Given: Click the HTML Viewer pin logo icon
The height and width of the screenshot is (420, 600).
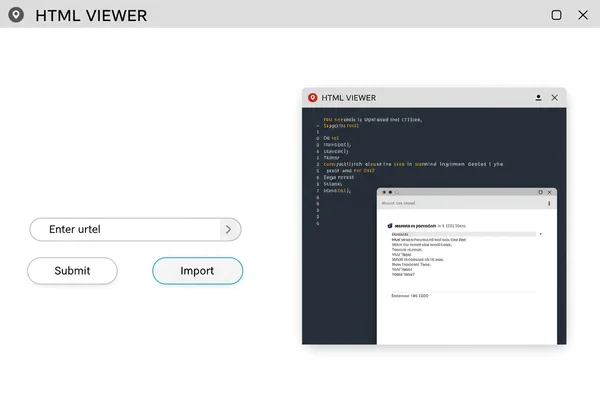Looking at the screenshot, I should tap(16, 15).
